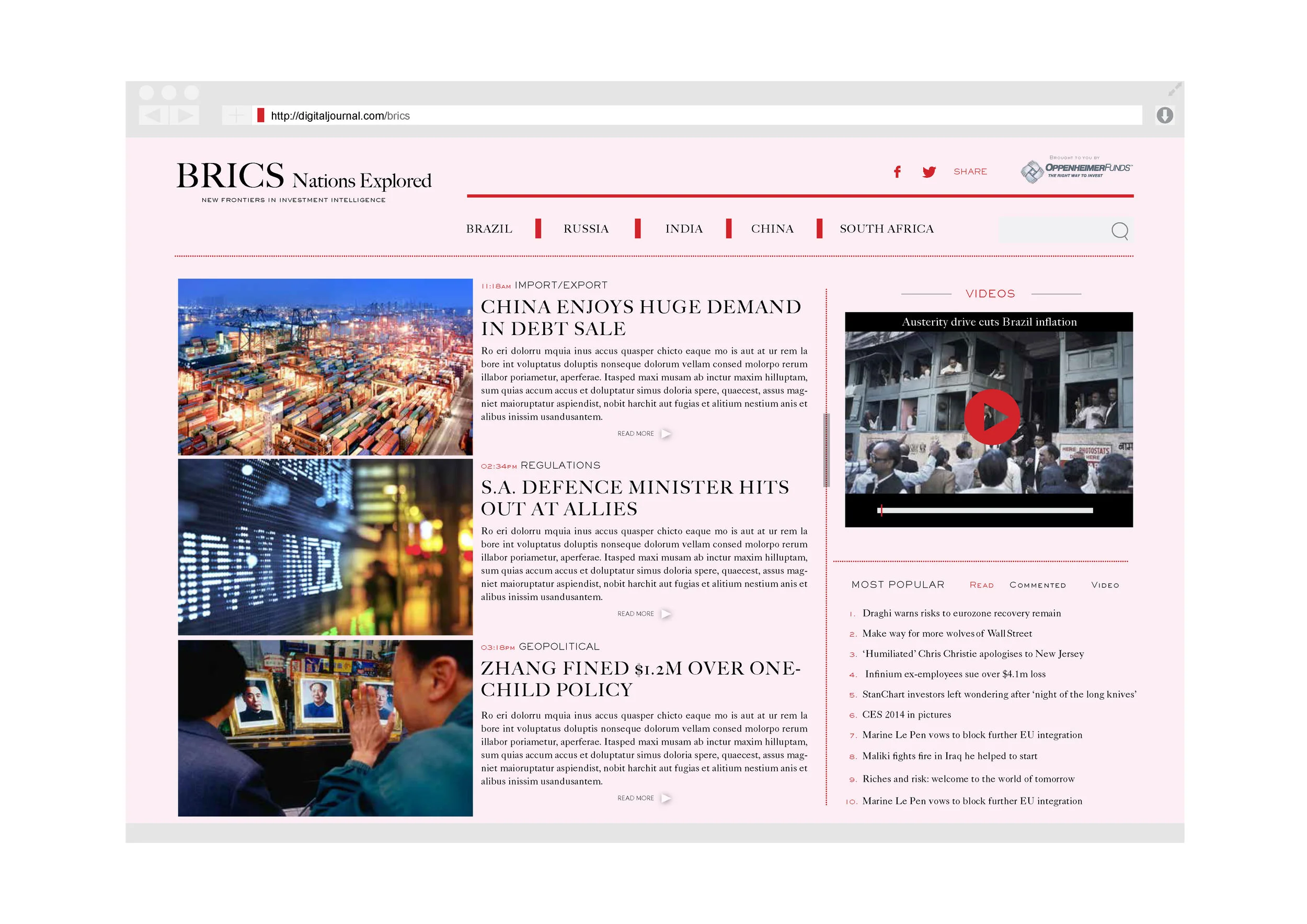
Task: Click the browser back arrow
Action: (153, 115)
